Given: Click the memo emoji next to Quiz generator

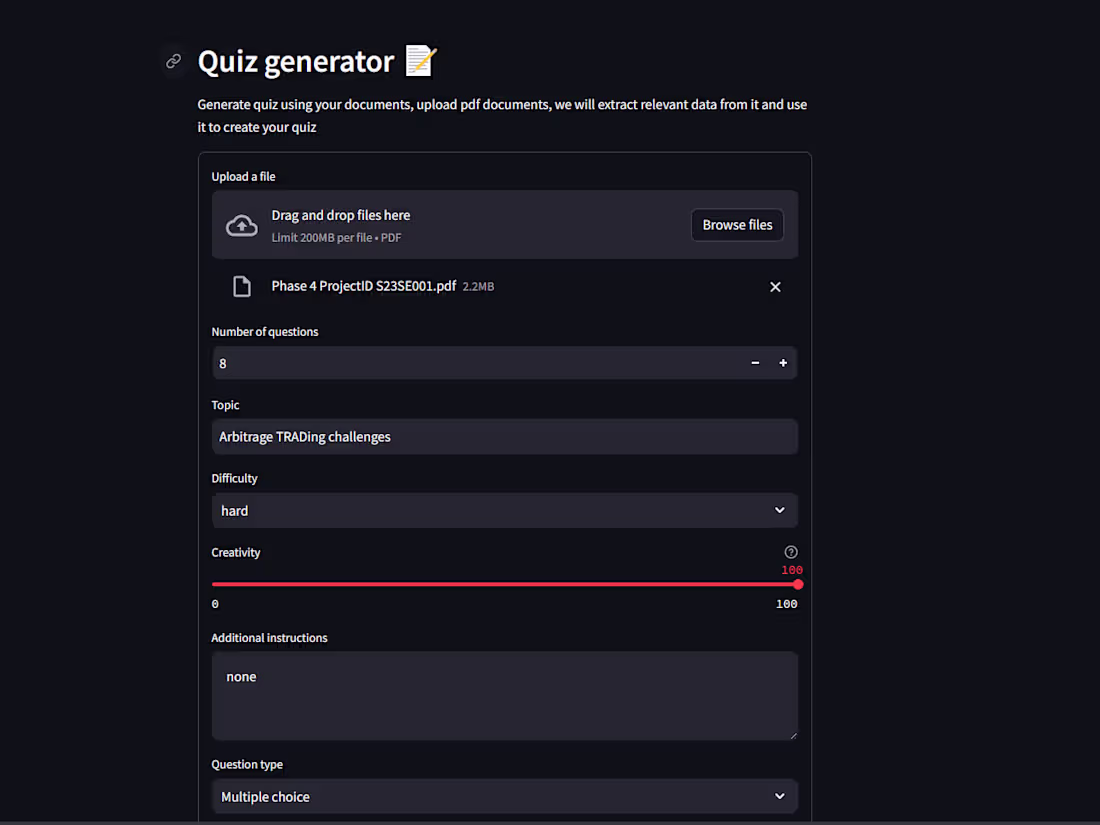Looking at the screenshot, I should click(419, 61).
